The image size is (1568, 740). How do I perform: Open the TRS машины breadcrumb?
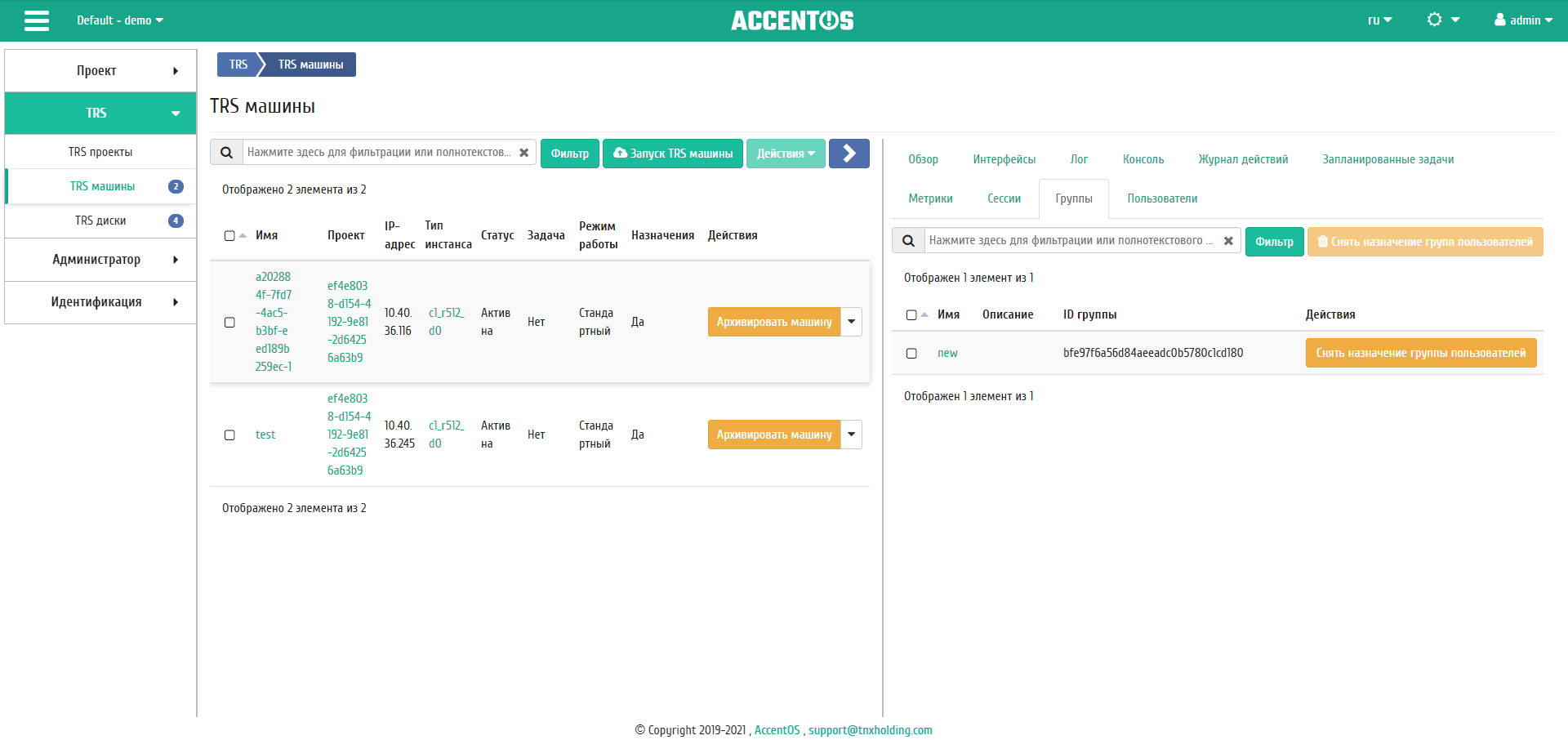click(x=310, y=65)
